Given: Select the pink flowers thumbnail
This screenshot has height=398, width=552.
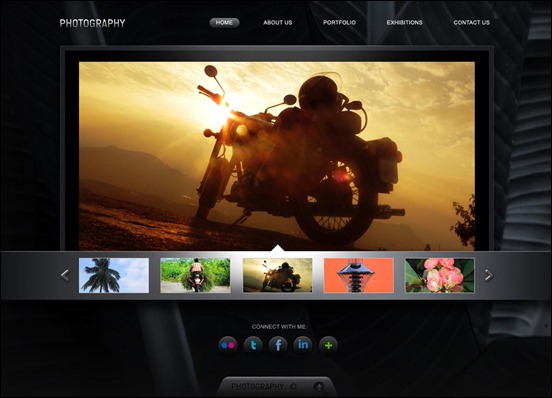Looking at the screenshot, I should click(x=440, y=276).
